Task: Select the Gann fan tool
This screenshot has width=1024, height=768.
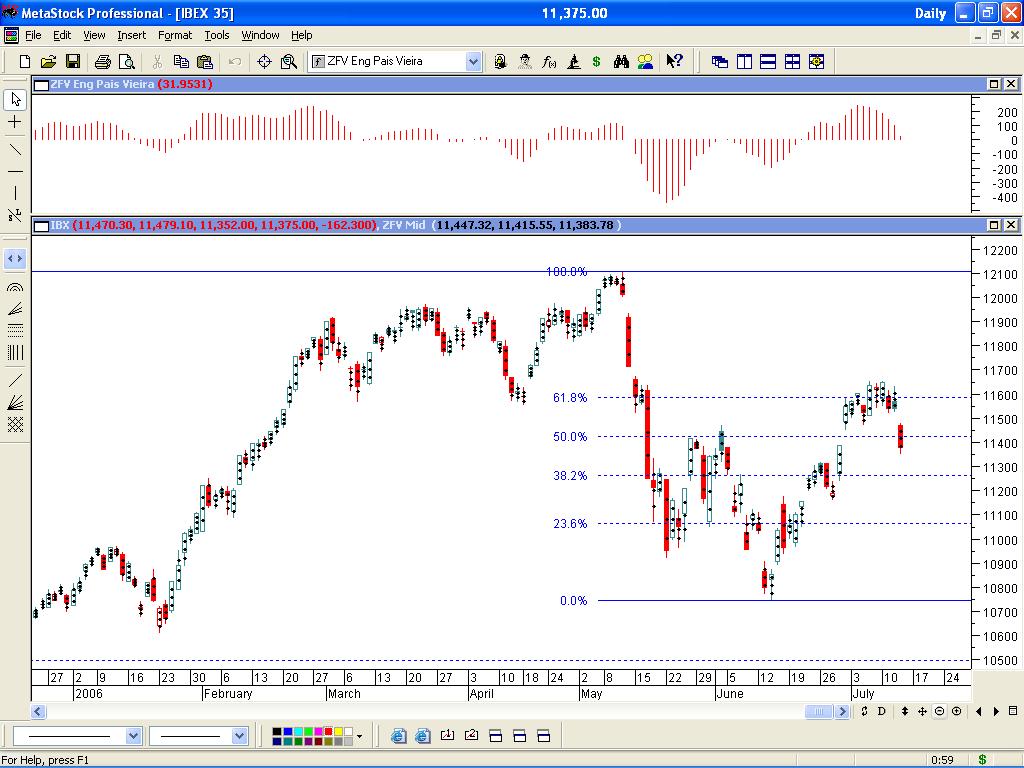Action: pos(15,402)
